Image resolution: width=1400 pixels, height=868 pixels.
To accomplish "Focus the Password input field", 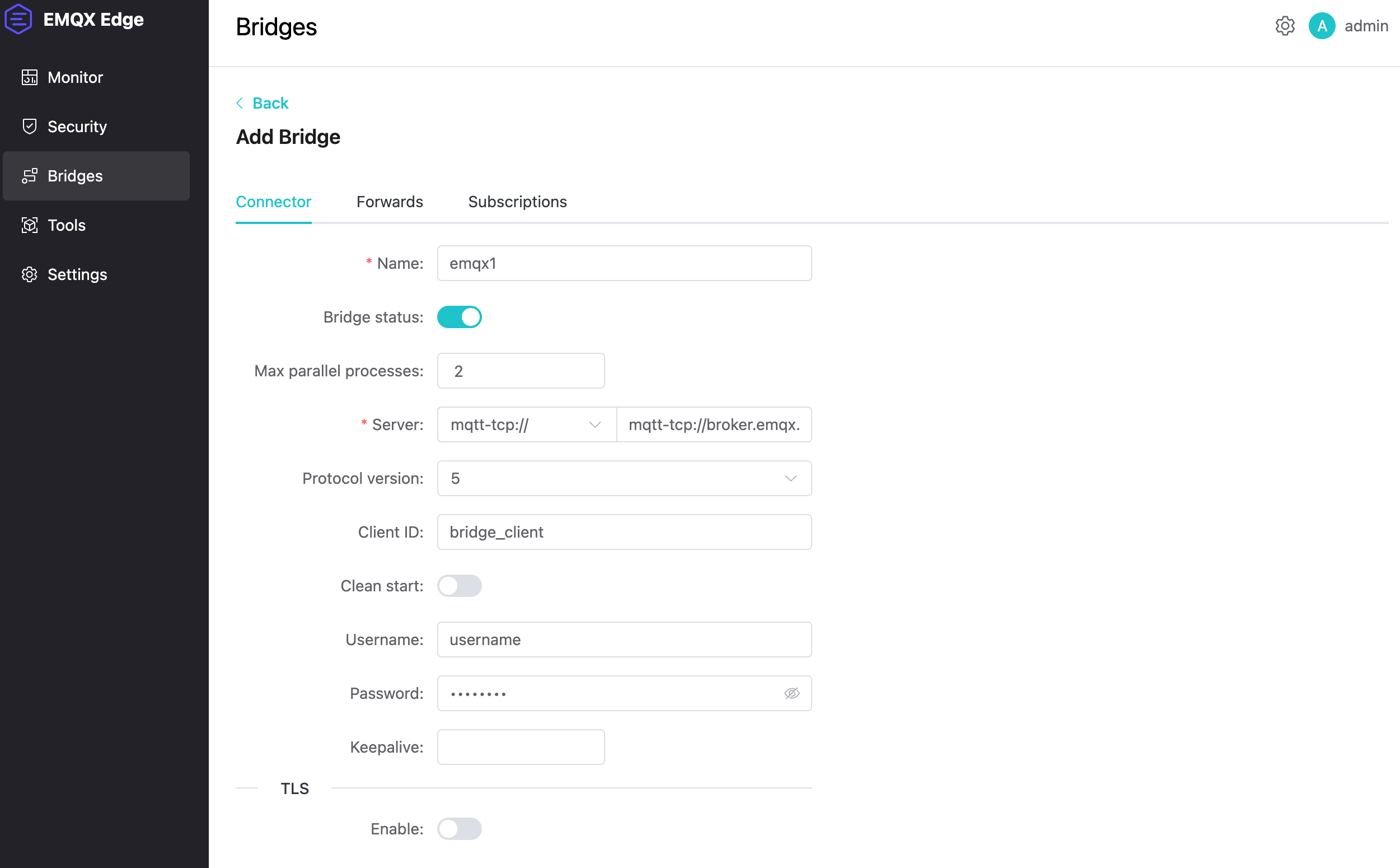I will point(624,693).
